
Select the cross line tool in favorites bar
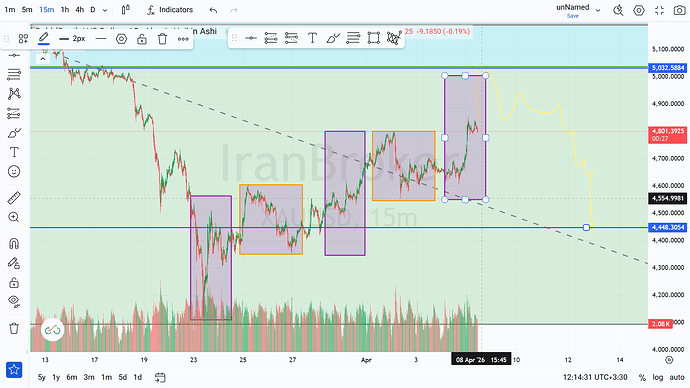[x=251, y=38]
